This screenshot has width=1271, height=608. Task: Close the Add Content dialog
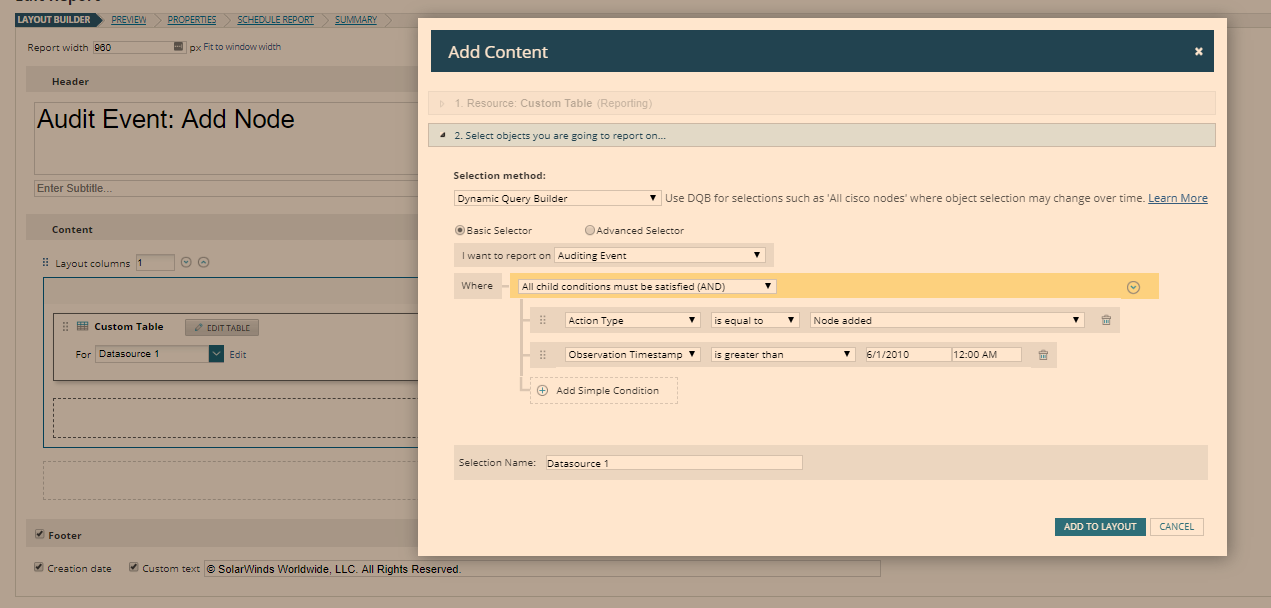pos(1198,52)
